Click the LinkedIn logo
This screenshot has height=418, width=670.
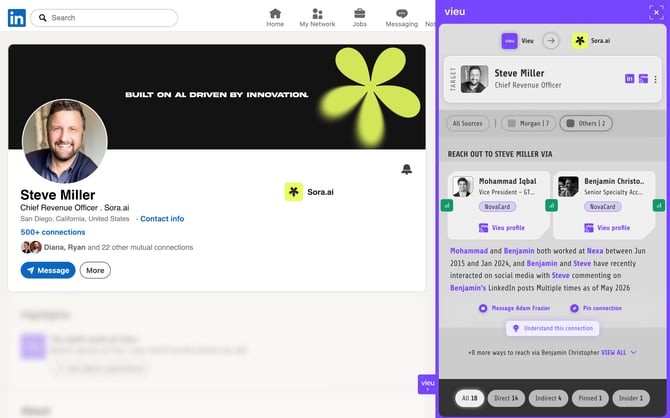point(17,18)
